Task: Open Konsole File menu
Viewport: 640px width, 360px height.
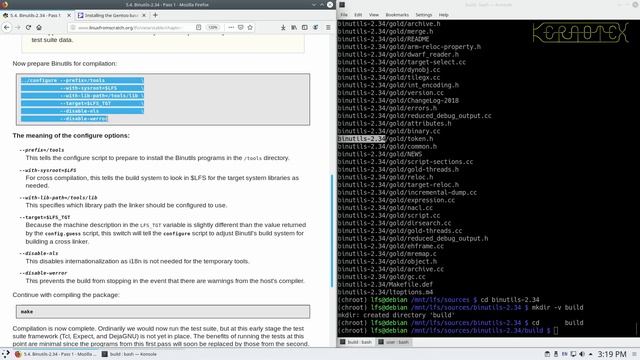Action: tap(344, 15)
